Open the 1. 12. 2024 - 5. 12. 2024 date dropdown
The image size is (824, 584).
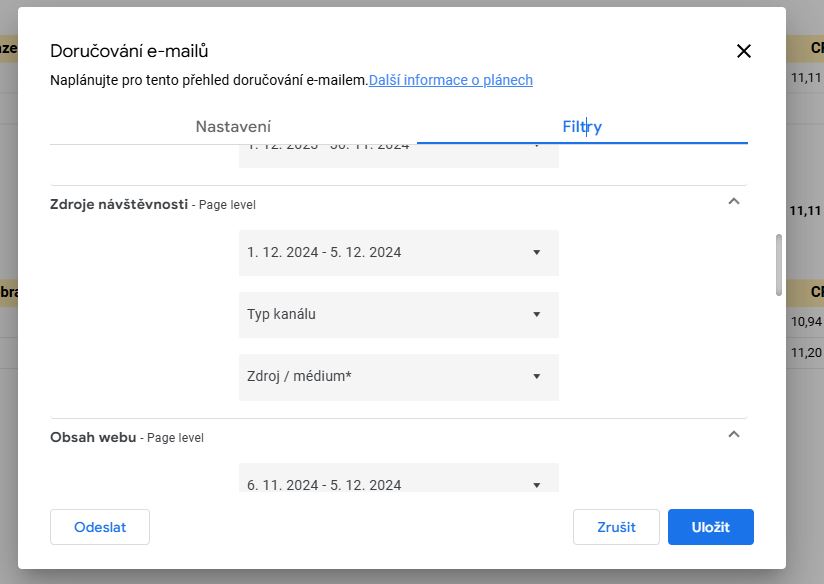[398, 252]
